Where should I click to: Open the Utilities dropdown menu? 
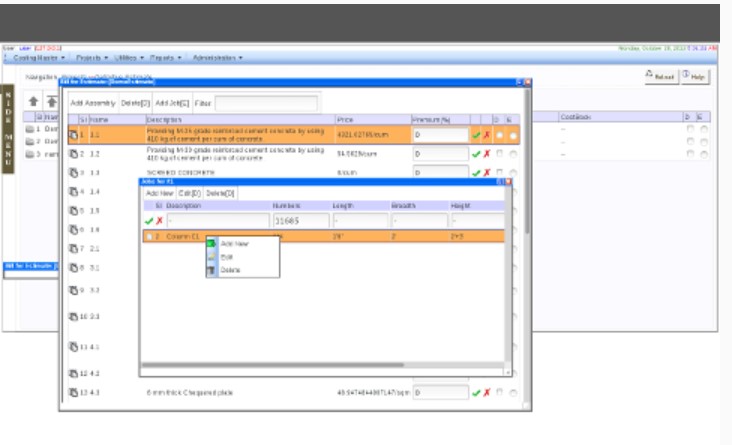point(129,58)
